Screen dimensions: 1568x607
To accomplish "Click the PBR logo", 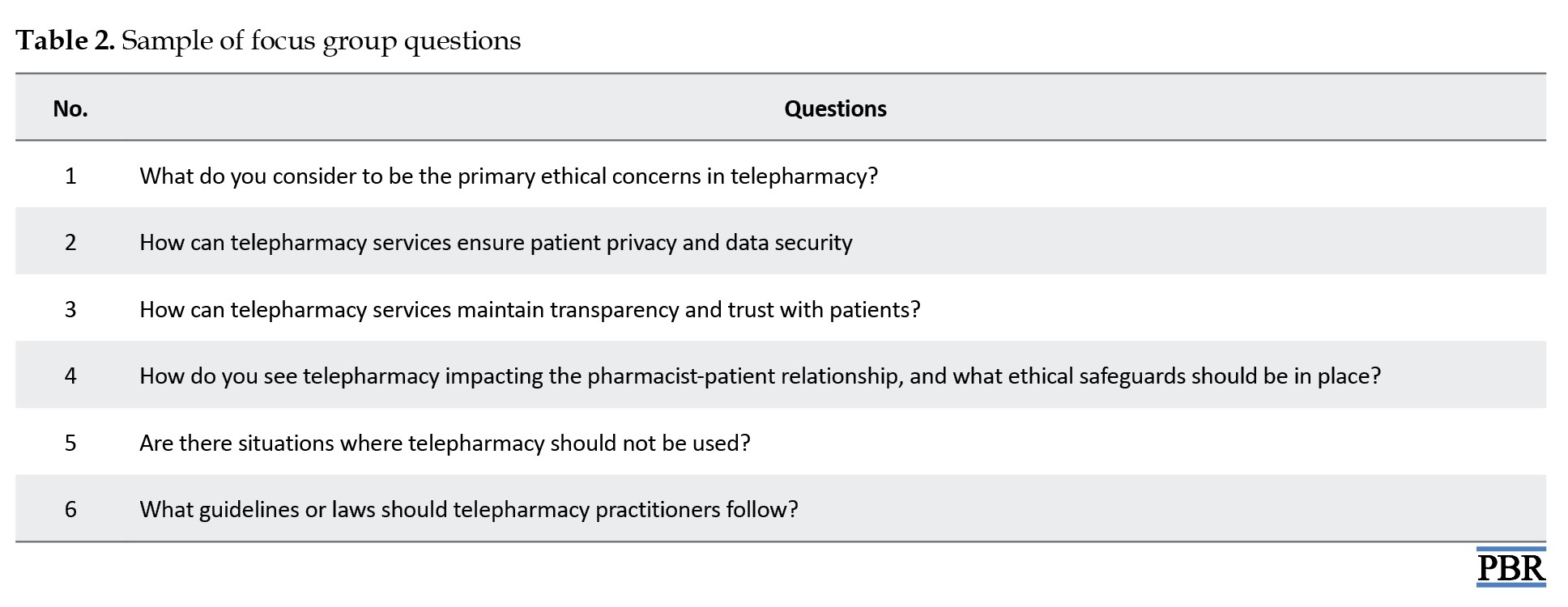I will point(1510,567).
